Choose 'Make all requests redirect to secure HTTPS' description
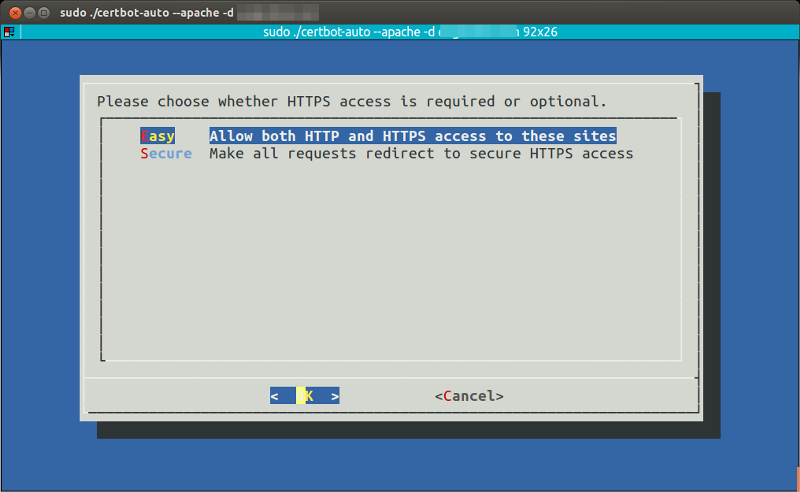This screenshot has height=492, width=800. [x=421, y=153]
